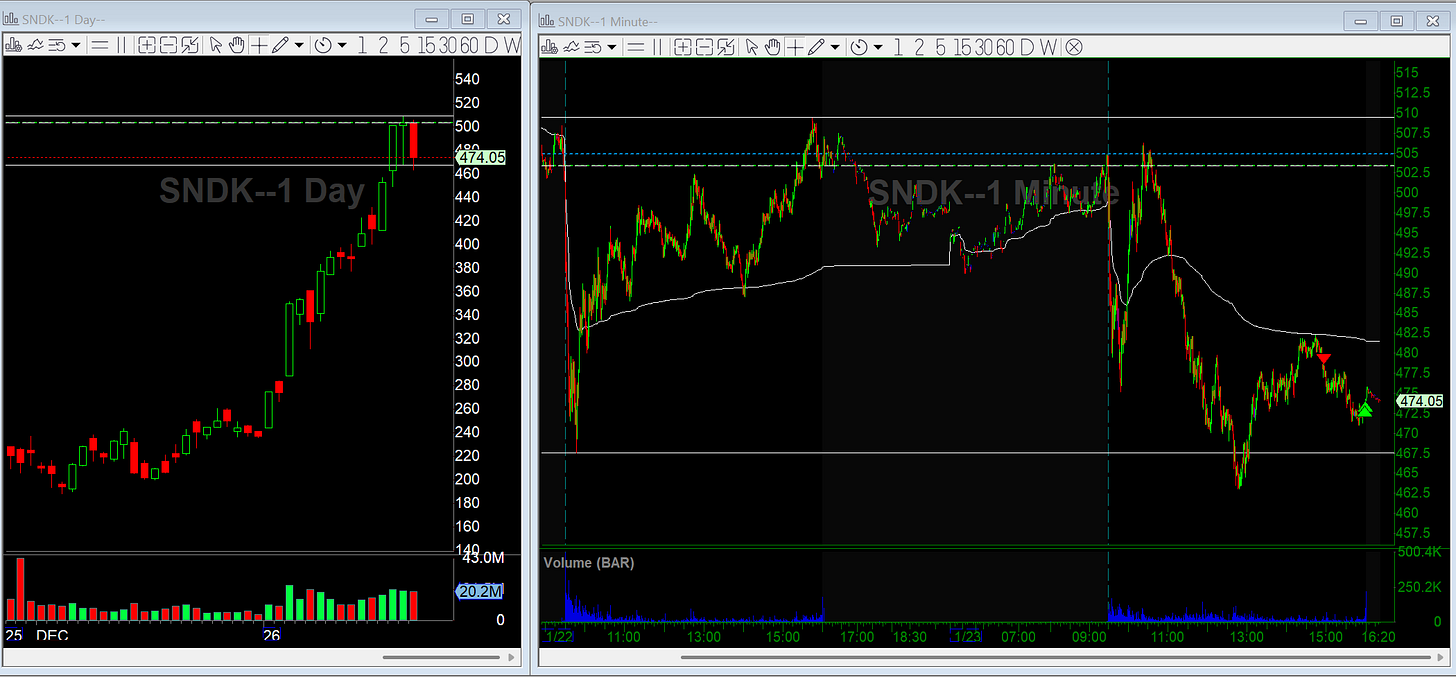
Task: Expand dropdown arrow beside list icon in Day window
Action: (x=76, y=45)
